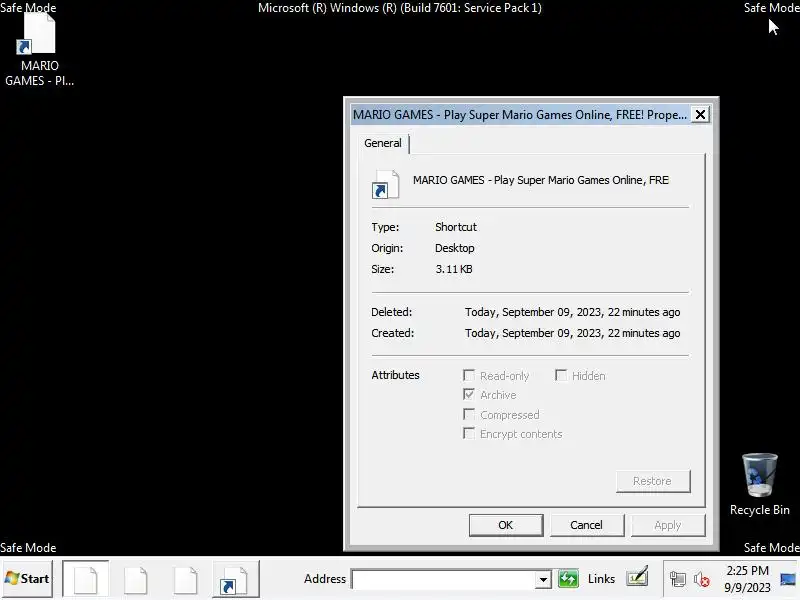Expand the Address bar dropdown arrow
The width and height of the screenshot is (800, 600).
pos(543,580)
